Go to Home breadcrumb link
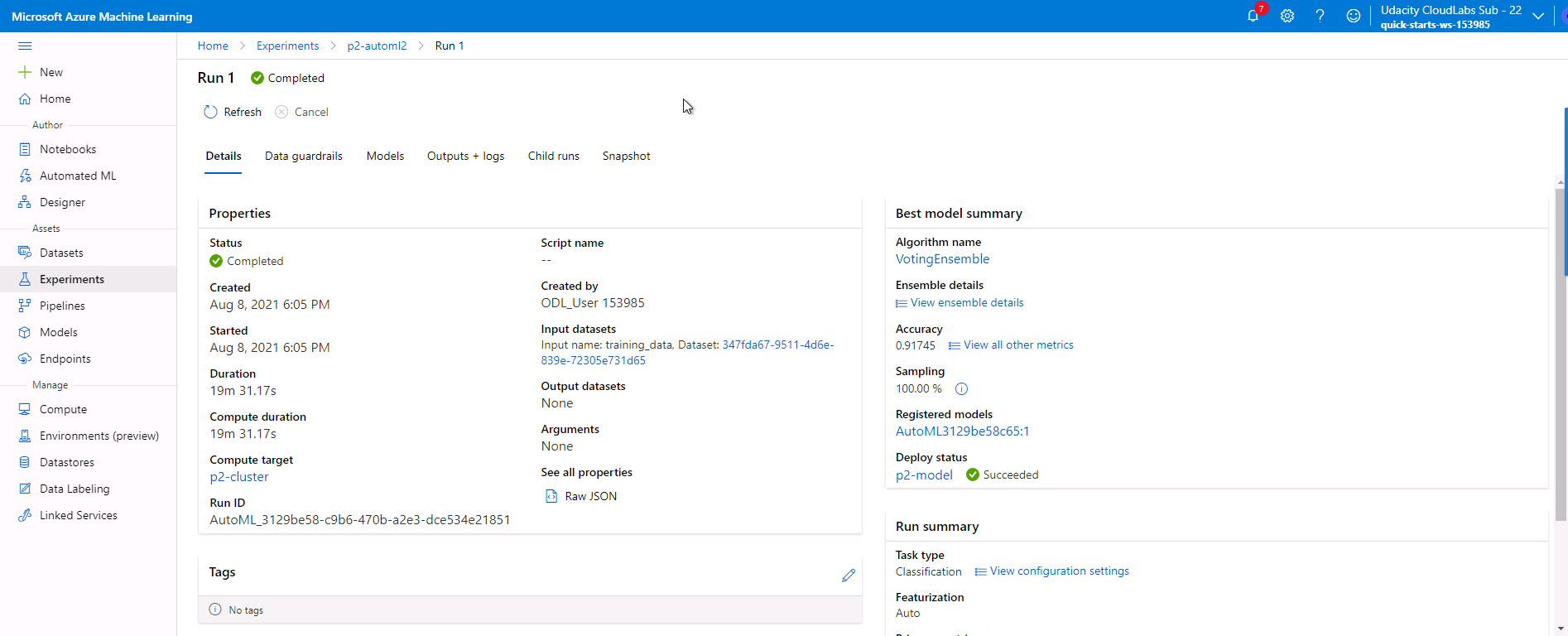This screenshot has height=636, width=1568. click(213, 46)
